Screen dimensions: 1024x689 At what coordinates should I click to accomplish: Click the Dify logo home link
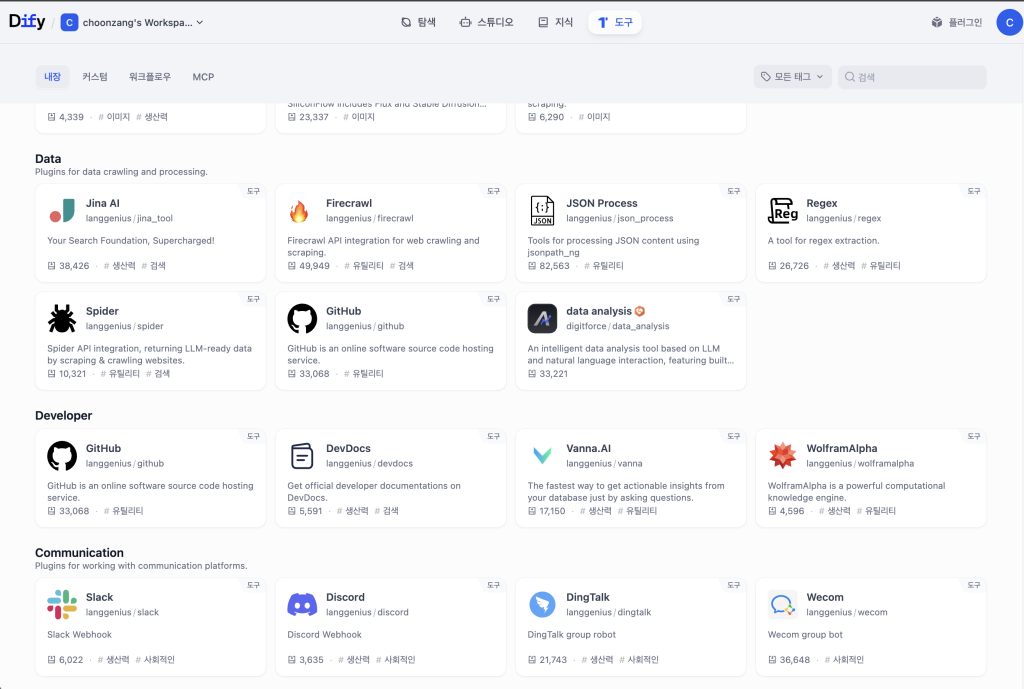[27, 22]
